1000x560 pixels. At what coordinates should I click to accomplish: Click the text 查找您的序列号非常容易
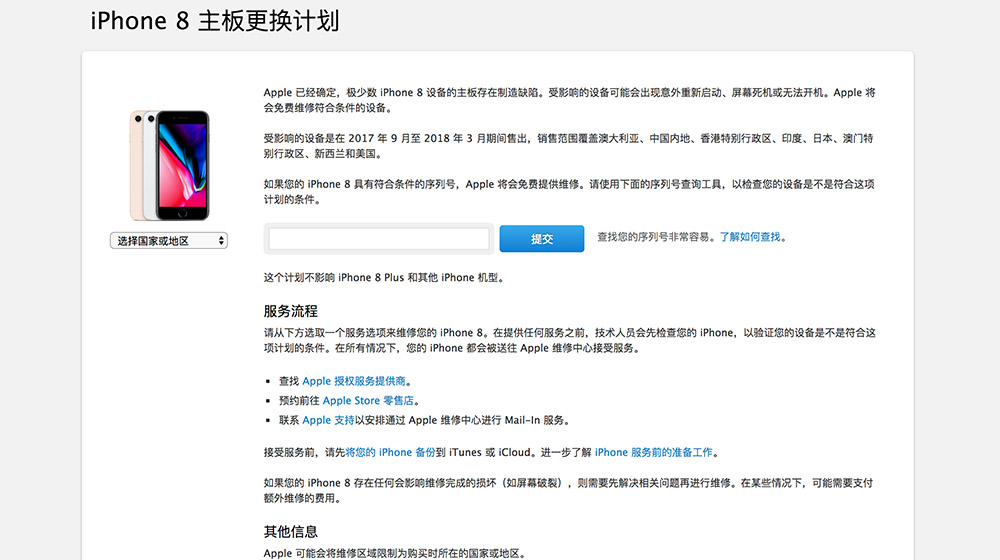653,237
